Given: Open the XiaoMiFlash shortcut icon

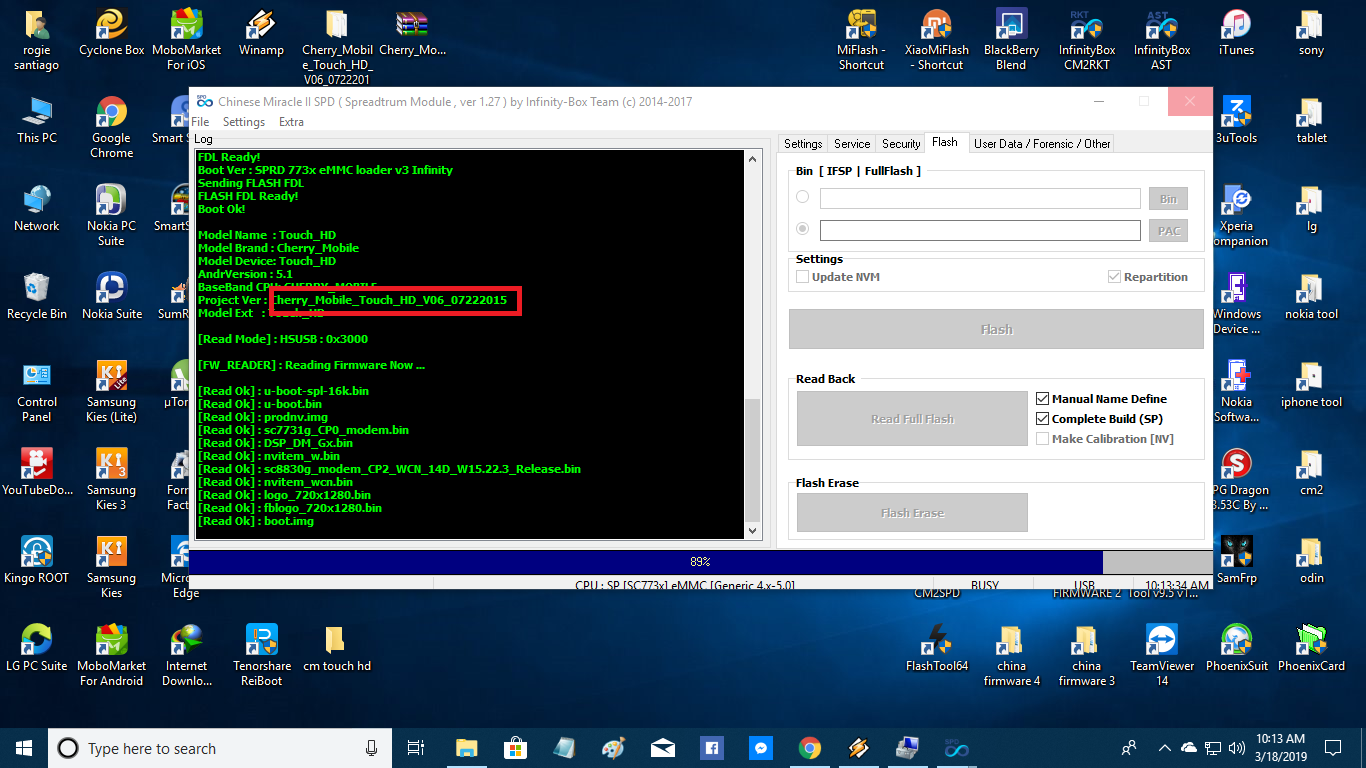Looking at the screenshot, I should [x=936, y=40].
